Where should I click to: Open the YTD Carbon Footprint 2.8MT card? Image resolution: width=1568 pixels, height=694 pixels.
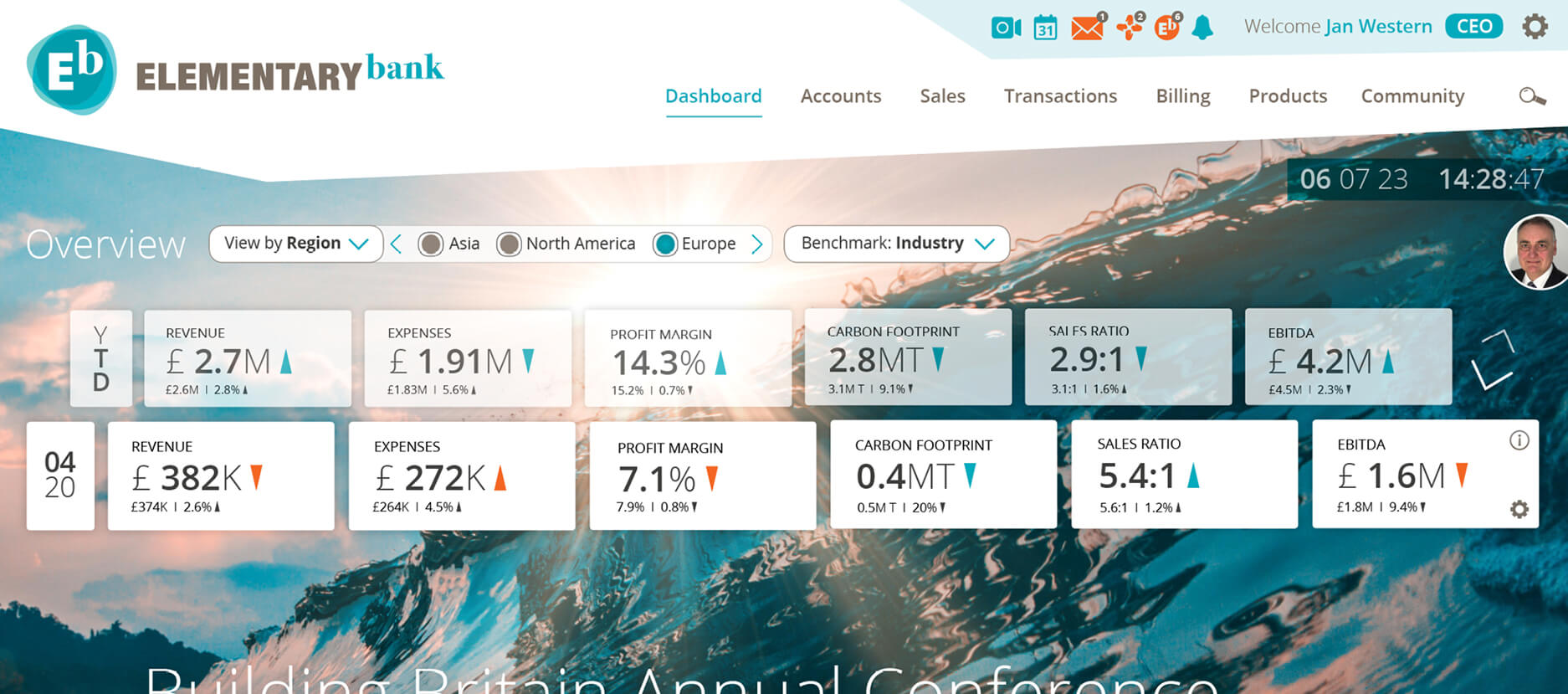908,357
